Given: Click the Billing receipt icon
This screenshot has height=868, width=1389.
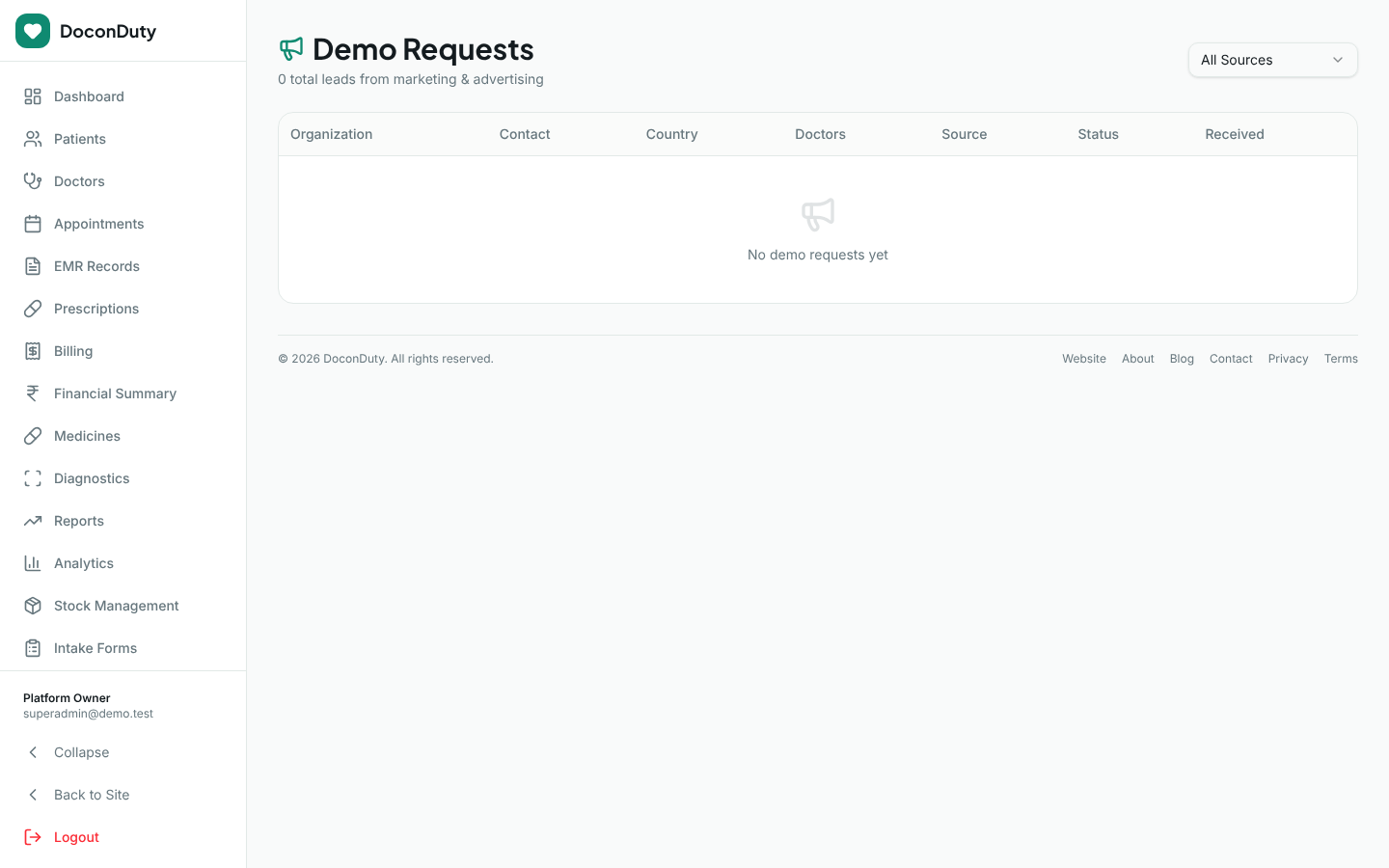Looking at the screenshot, I should click(33, 351).
